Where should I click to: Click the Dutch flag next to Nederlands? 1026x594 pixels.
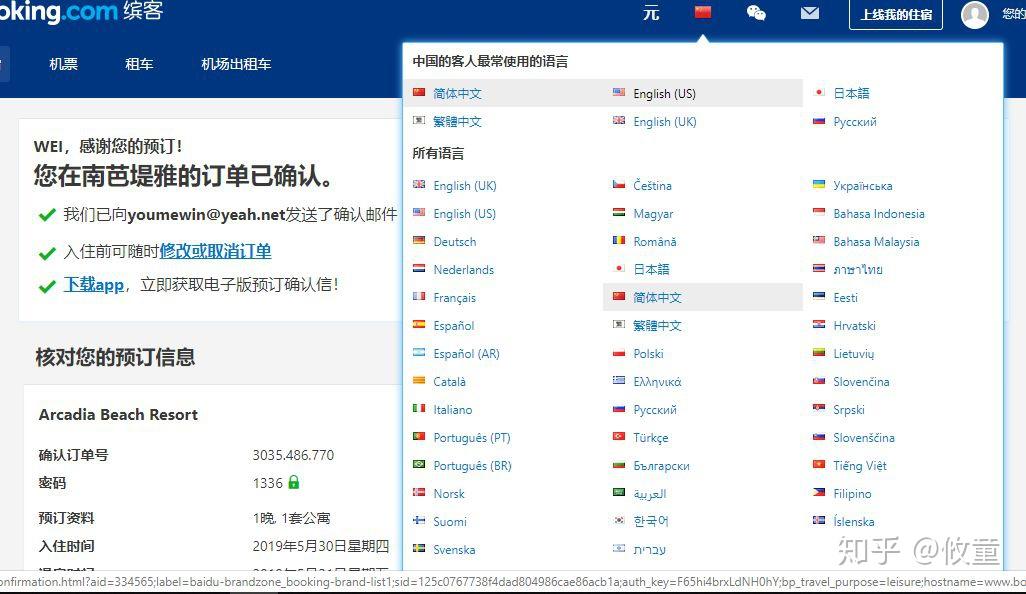pyautogui.click(x=419, y=269)
